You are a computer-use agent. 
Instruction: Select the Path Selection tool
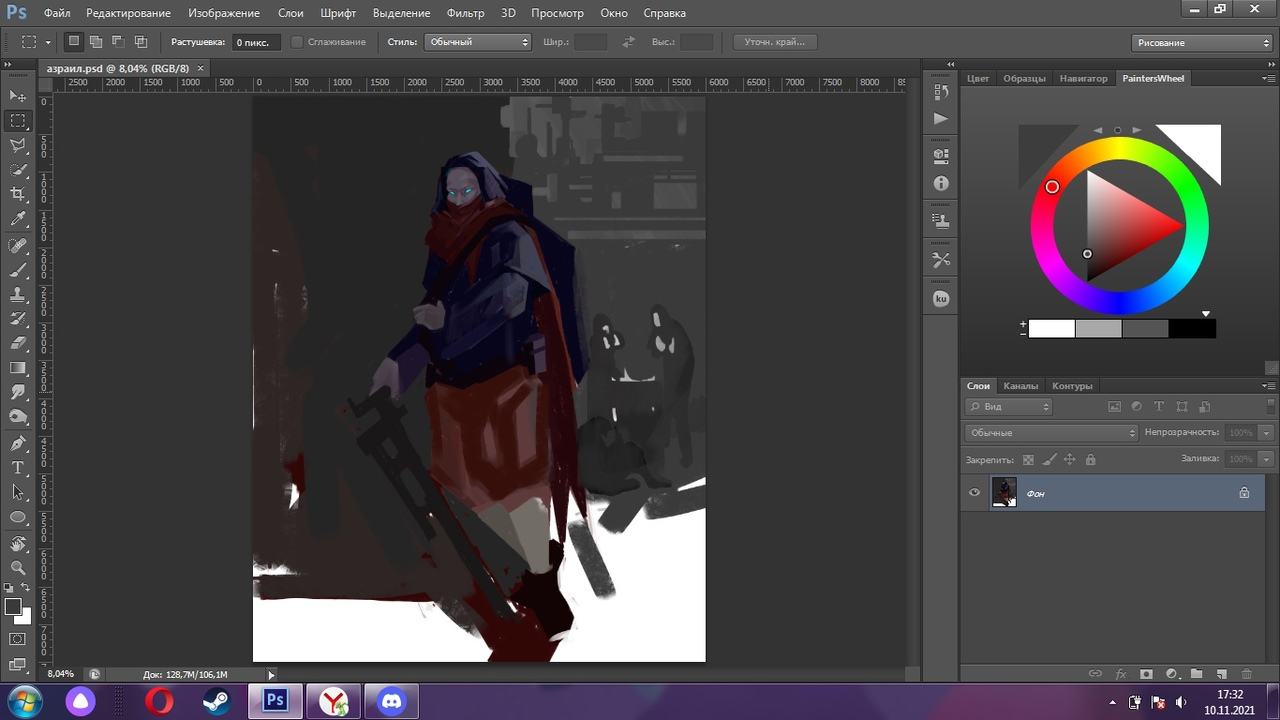[18, 492]
